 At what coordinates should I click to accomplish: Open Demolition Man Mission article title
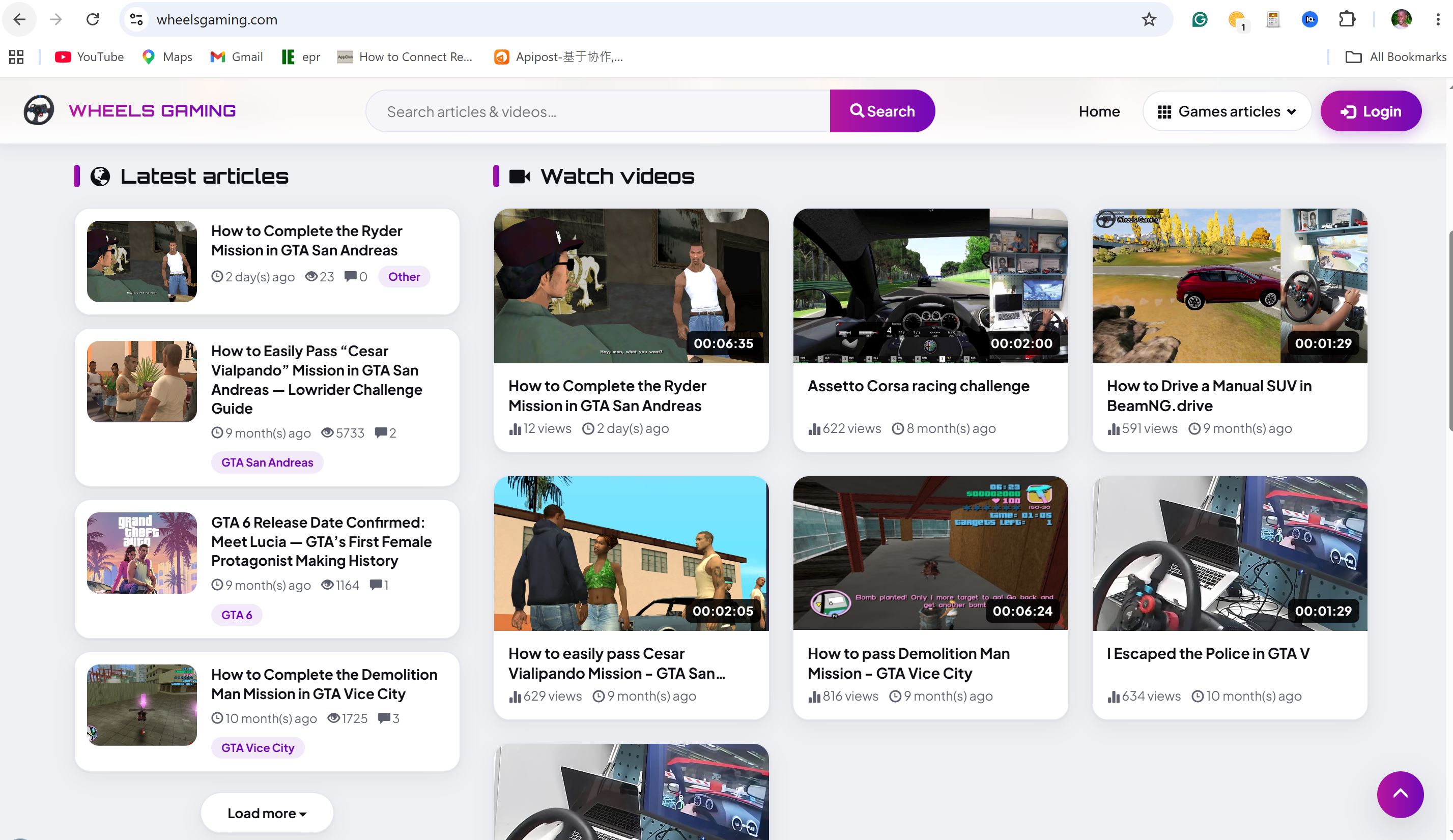tap(324, 684)
